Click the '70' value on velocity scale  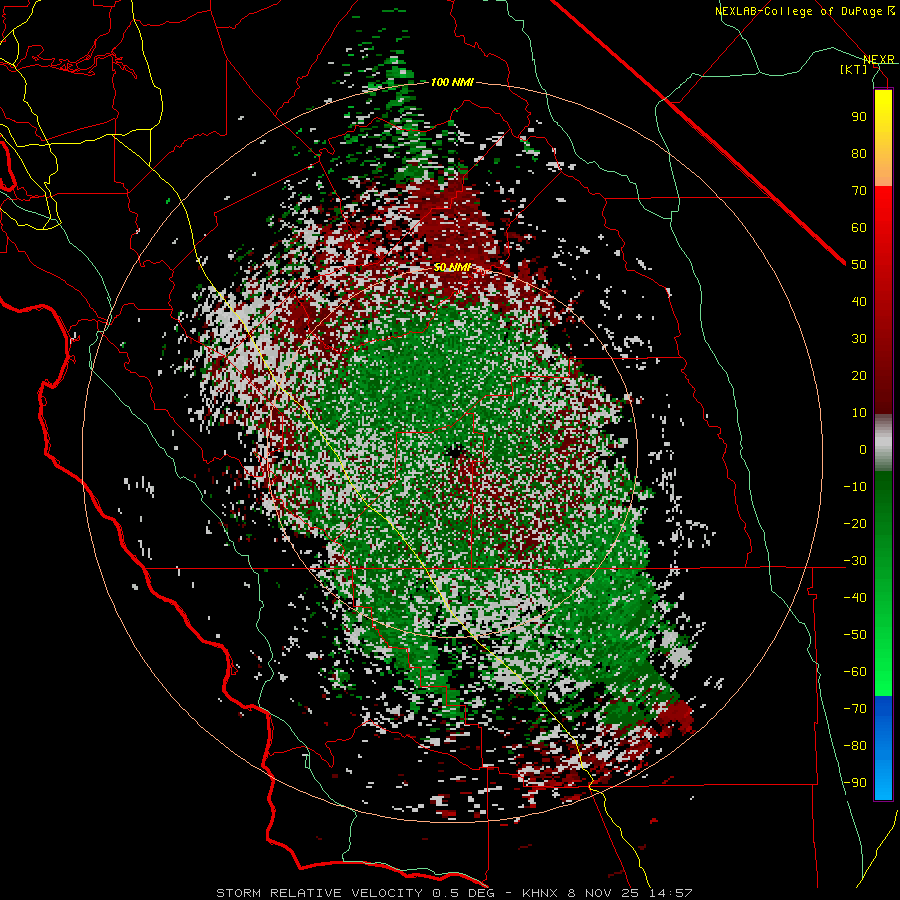(x=859, y=191)
